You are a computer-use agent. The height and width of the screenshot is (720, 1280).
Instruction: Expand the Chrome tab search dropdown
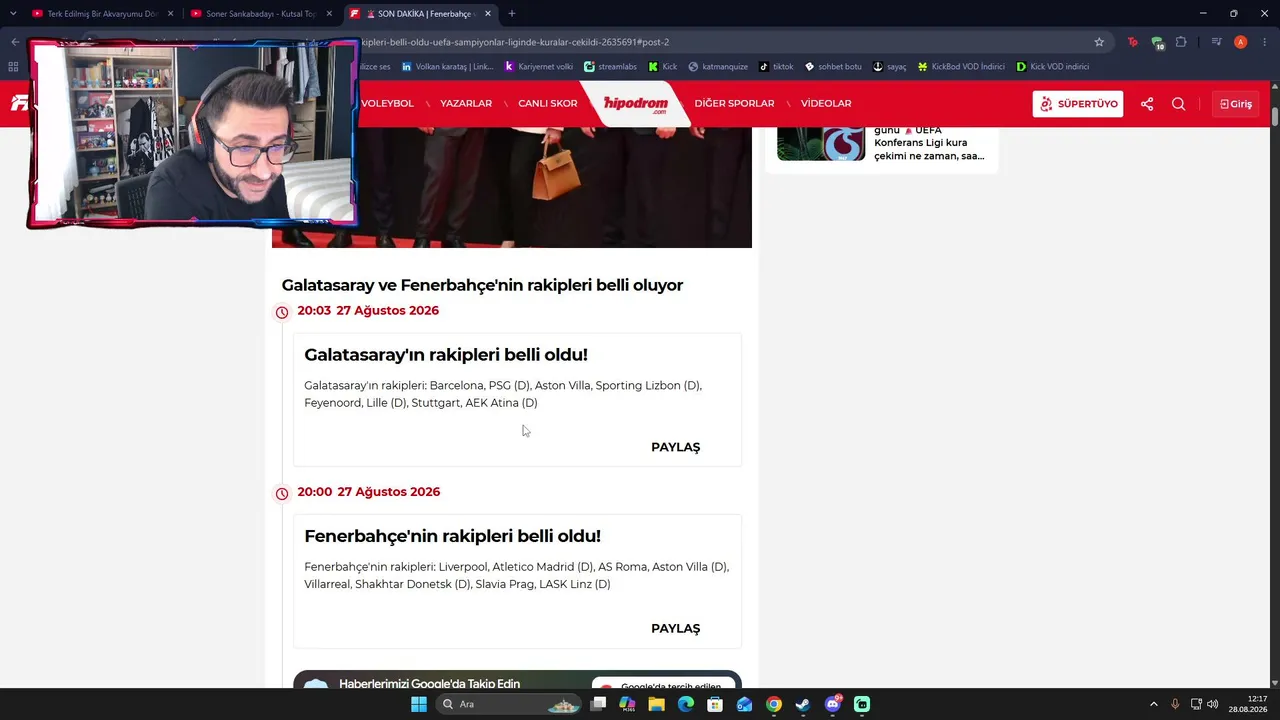coord(13,14)
